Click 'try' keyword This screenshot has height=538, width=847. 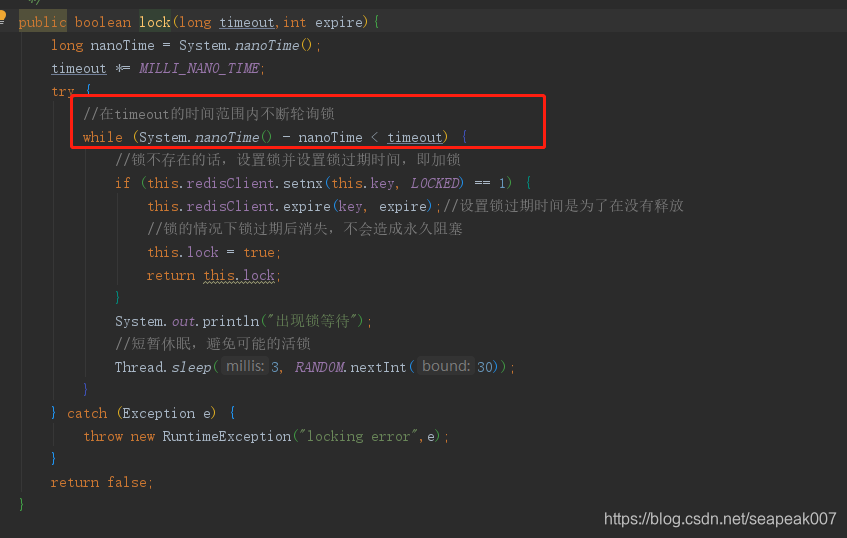click(63, 91)
